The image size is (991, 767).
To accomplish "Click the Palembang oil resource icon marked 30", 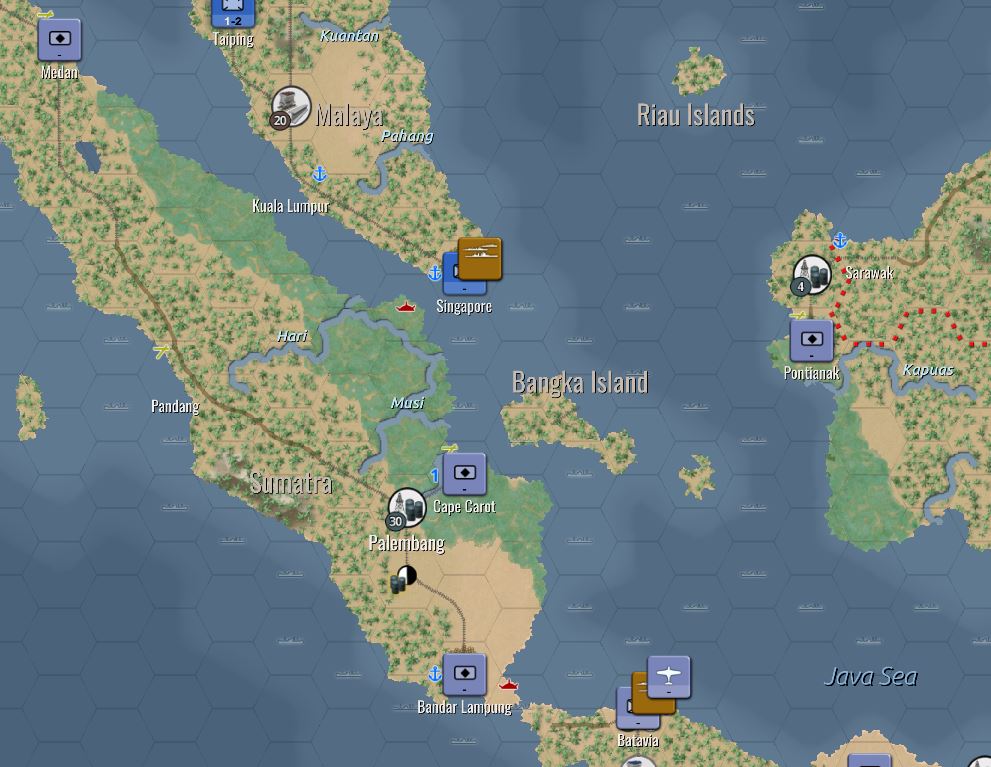I will click(x=406, y=509).
